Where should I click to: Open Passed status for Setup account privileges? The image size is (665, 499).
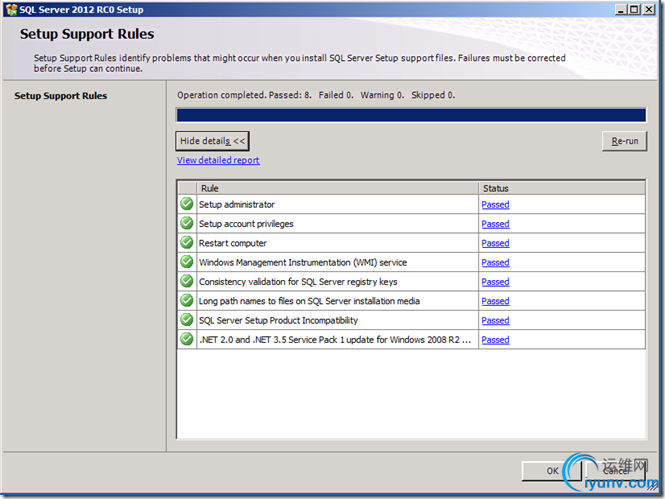click(495, 224)
